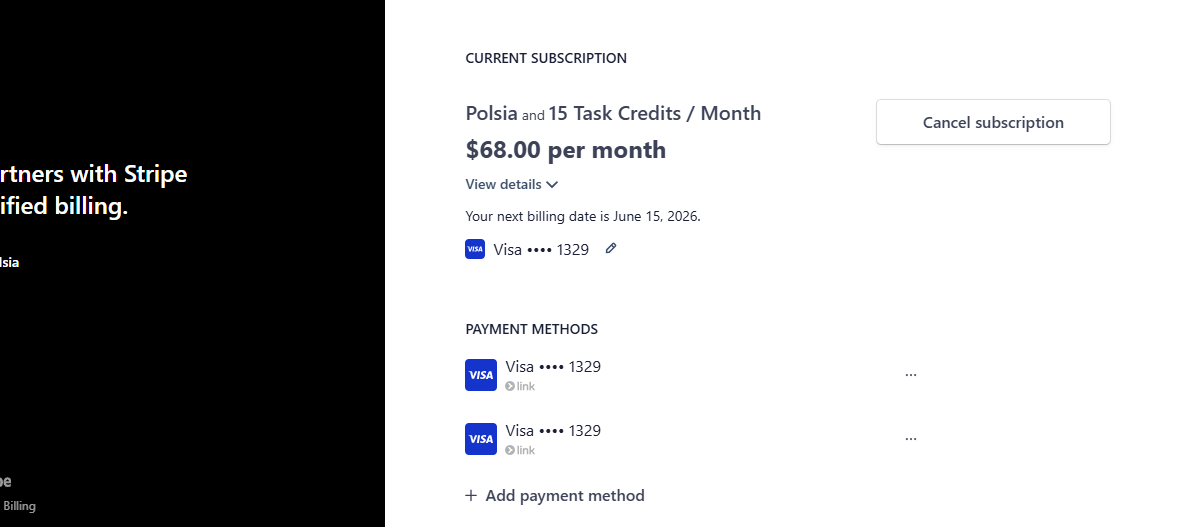Click Polsia and 15 Task Credits title
Viewport: 1183px width, 527px height.
[613, 113]
